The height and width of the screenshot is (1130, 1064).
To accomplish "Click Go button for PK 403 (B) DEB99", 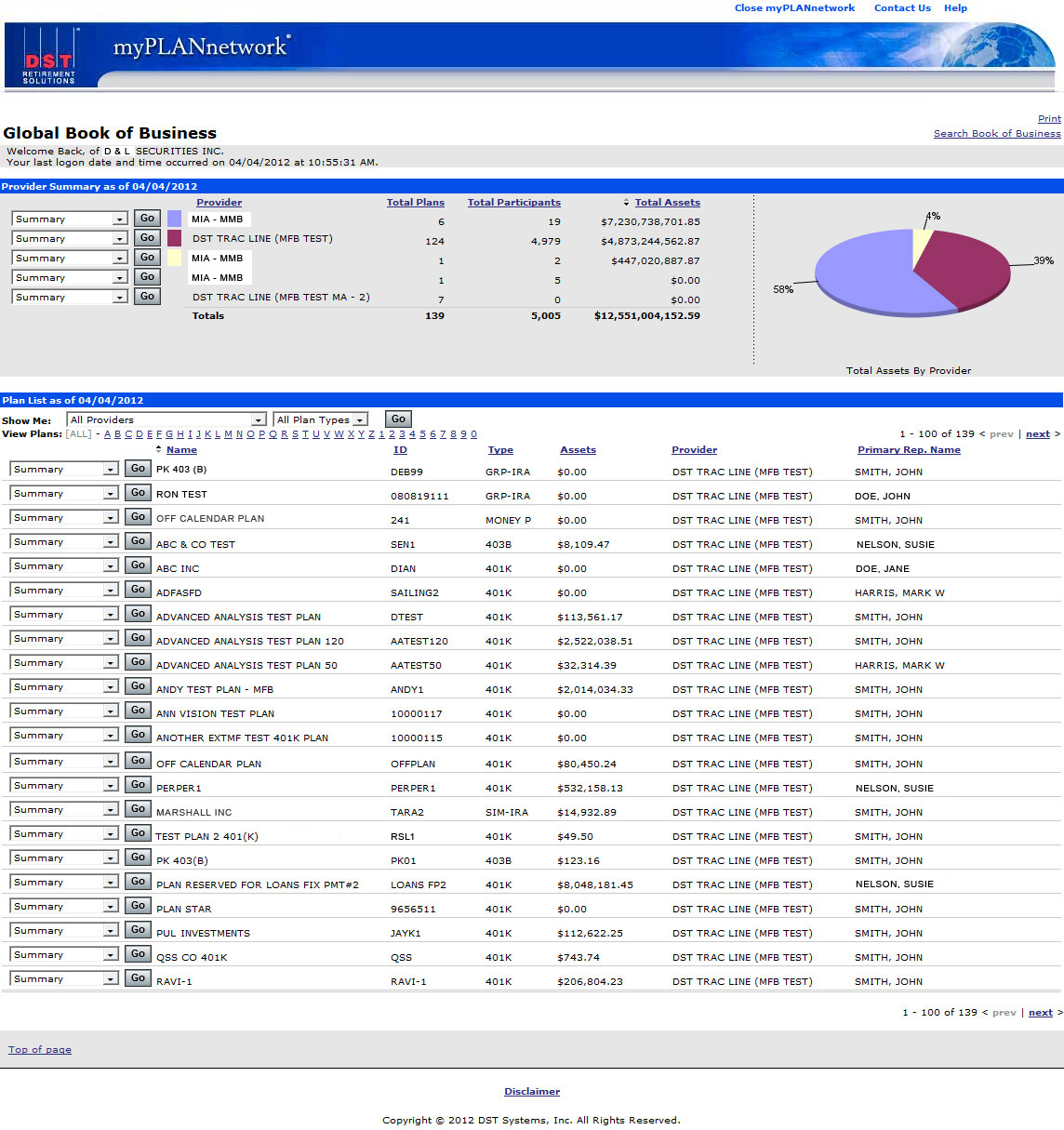I will tap(138, 469).
